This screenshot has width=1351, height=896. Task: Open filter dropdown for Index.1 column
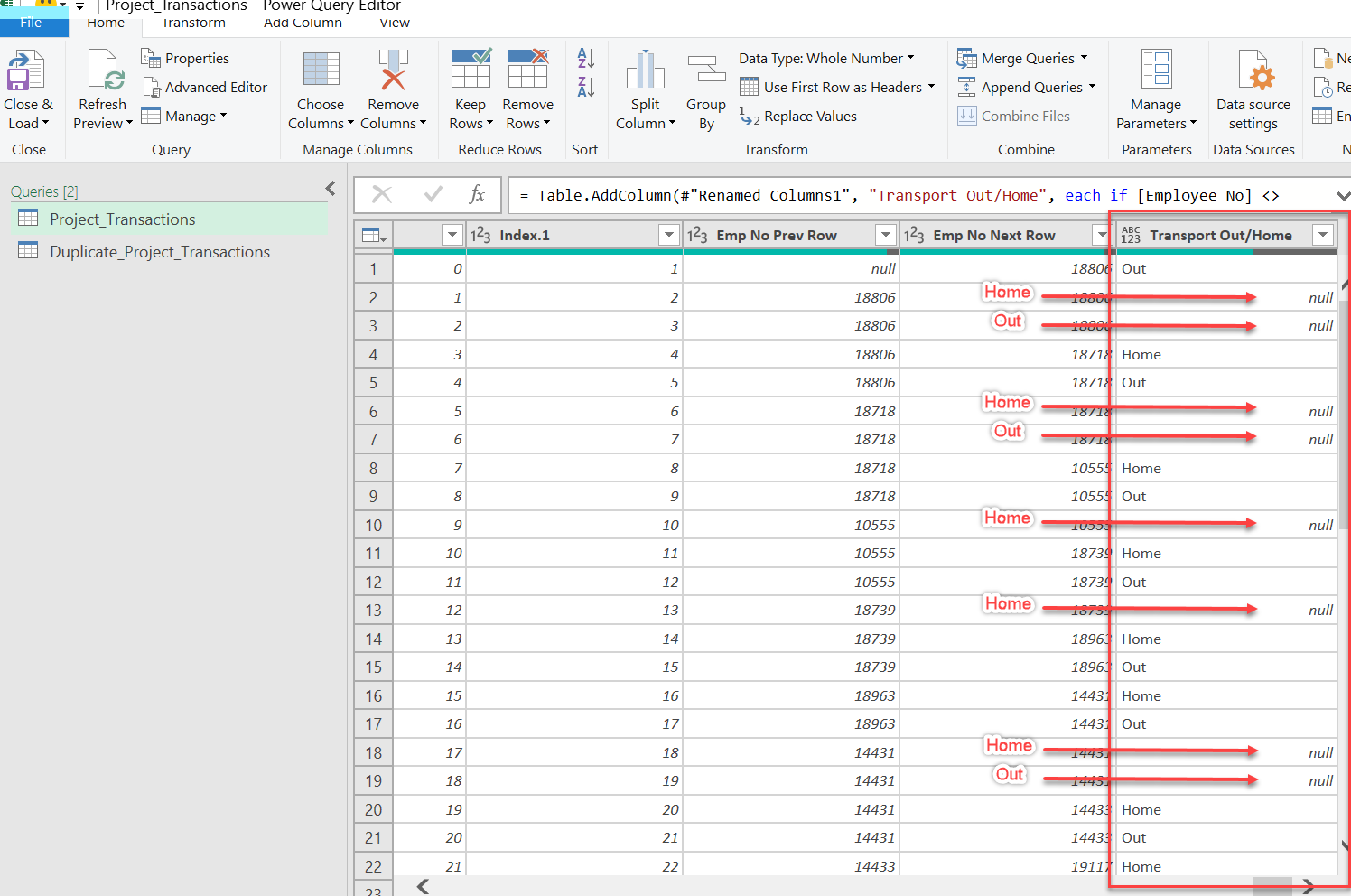point(668,236)
